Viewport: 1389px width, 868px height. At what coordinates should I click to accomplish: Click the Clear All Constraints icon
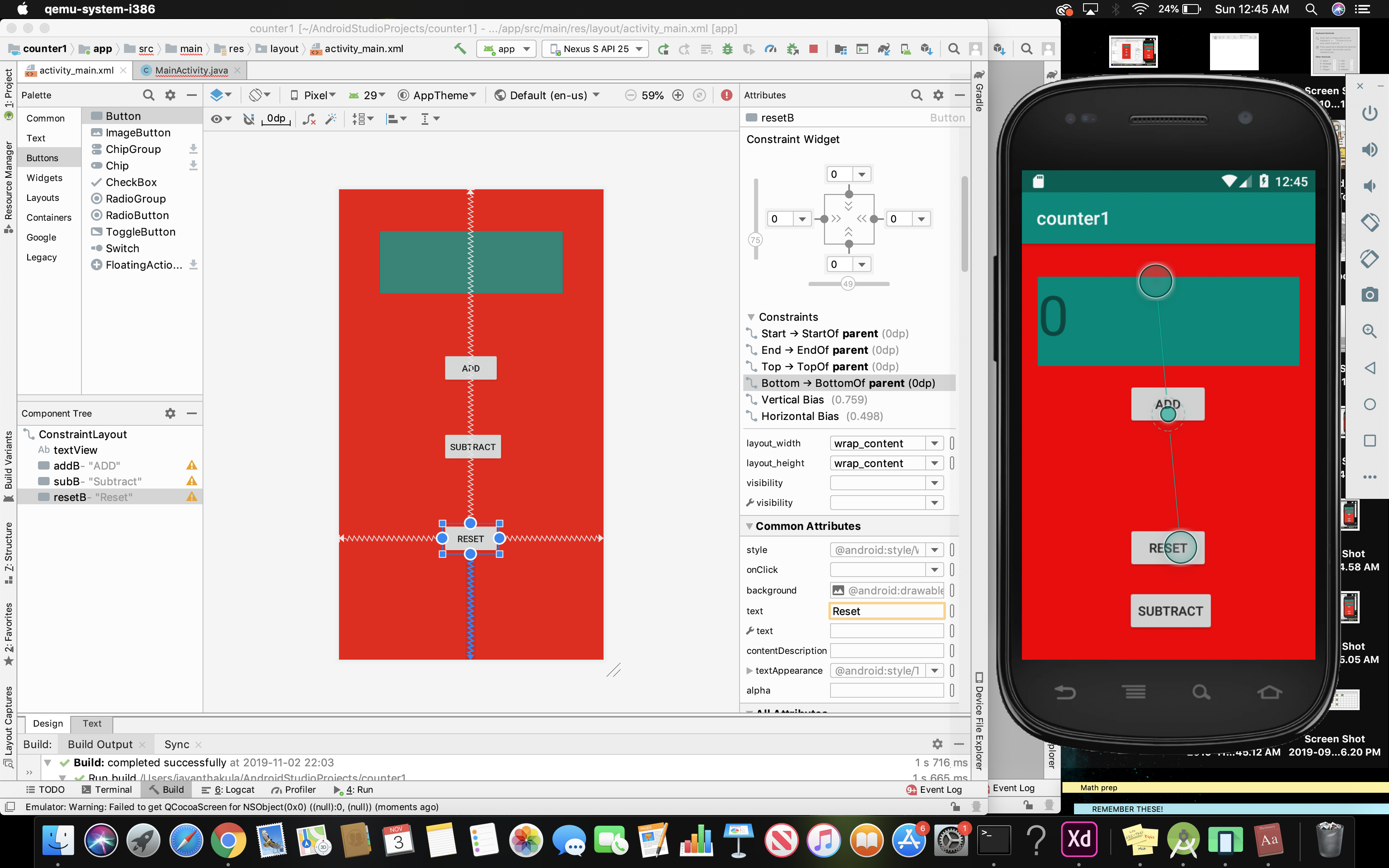coord(309,119)
